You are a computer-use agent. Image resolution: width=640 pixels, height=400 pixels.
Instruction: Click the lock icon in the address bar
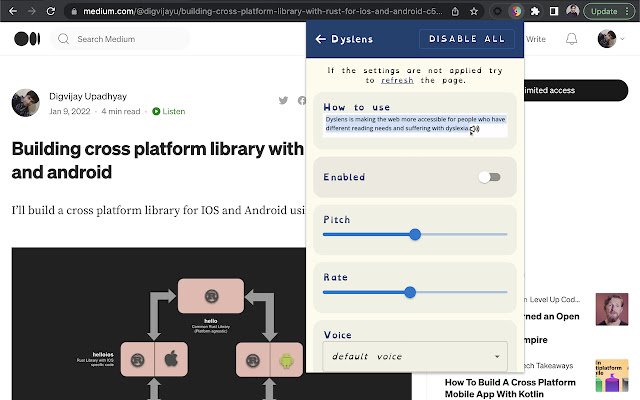[74, 11]
